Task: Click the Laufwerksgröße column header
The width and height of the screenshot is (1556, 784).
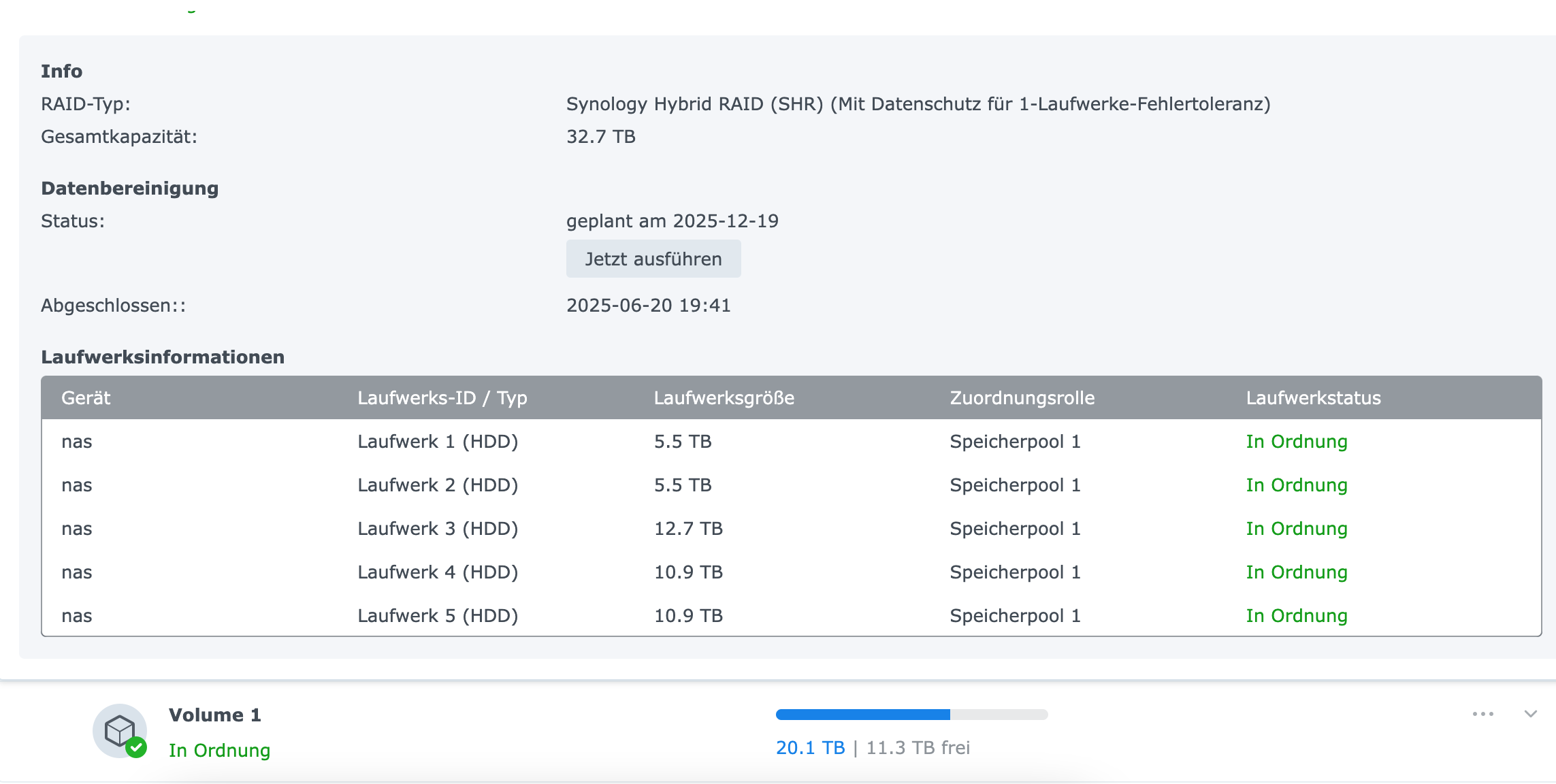Action: (724, 398)
